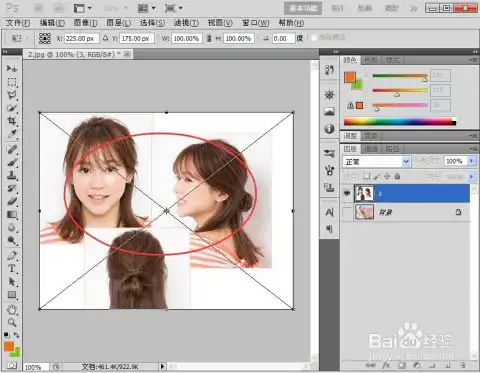Screen dimensions: 480x373
Task: Select the Eyedropper tool
Action: [x=12, y=134]
